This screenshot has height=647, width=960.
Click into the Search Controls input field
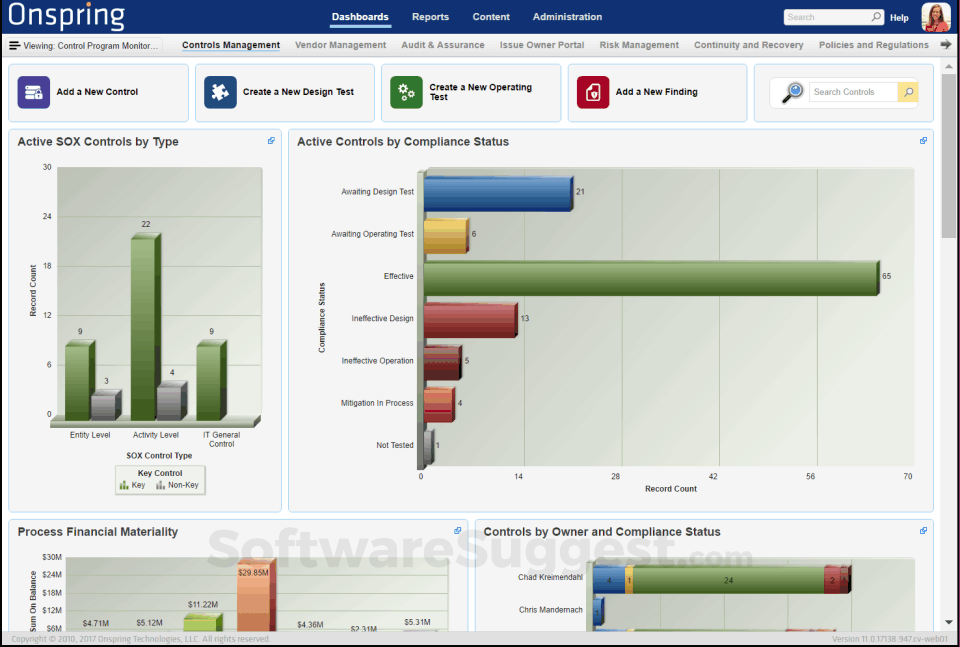click(x=852, y=92)
